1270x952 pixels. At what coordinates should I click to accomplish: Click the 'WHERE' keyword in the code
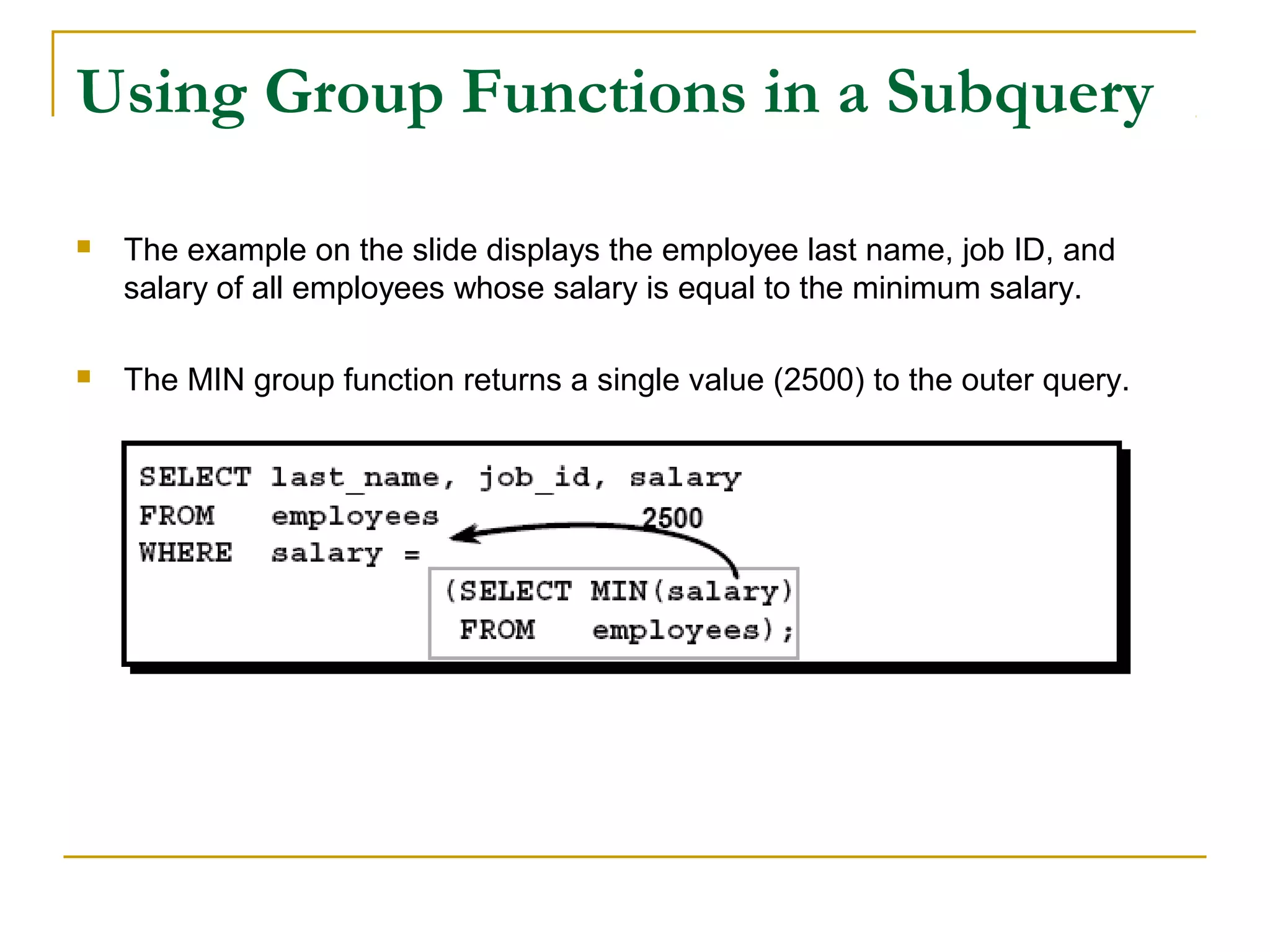click(x=186, y=552)
